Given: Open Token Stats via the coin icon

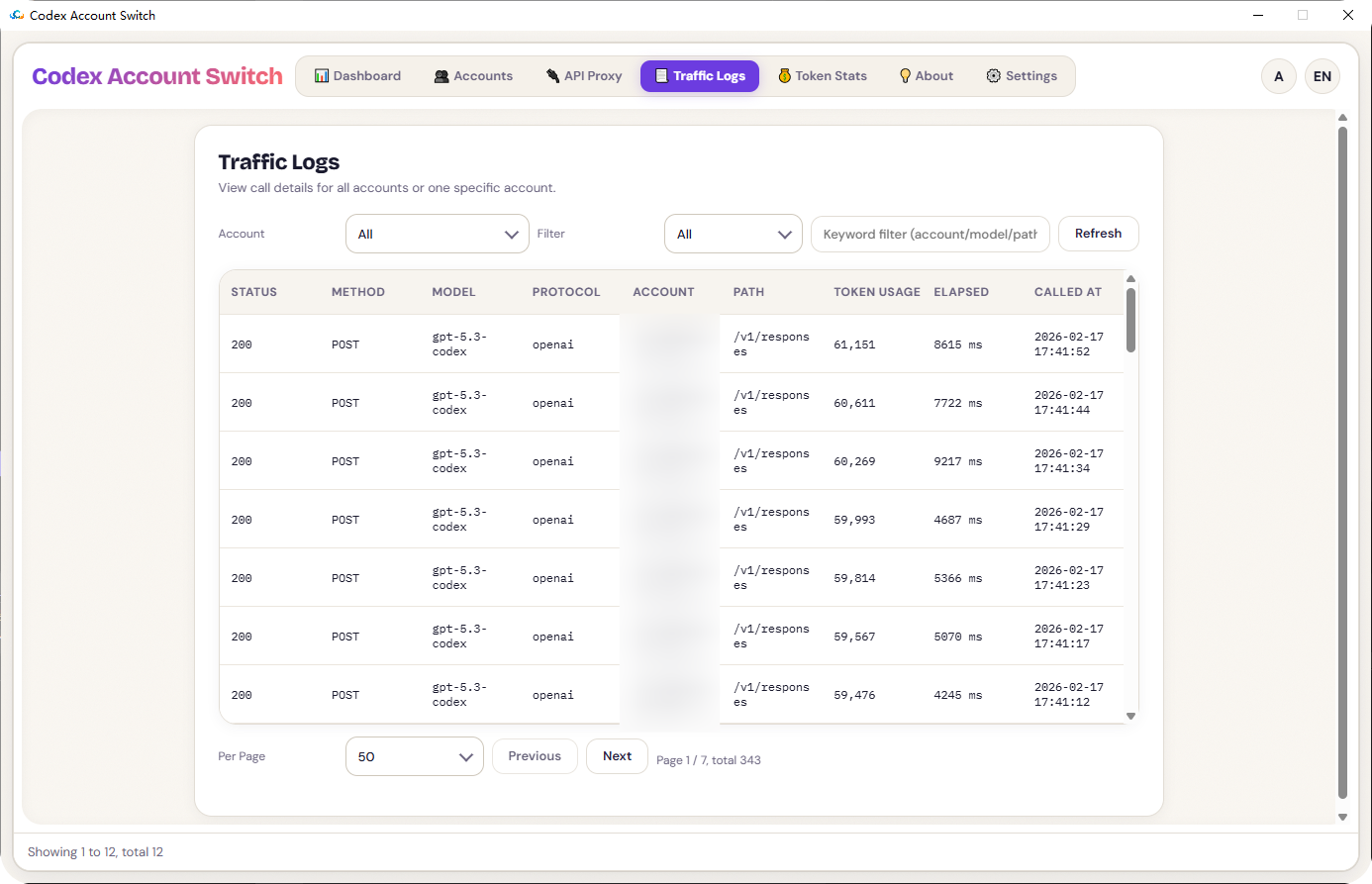Looking at the screenshot, I should 785,75.
